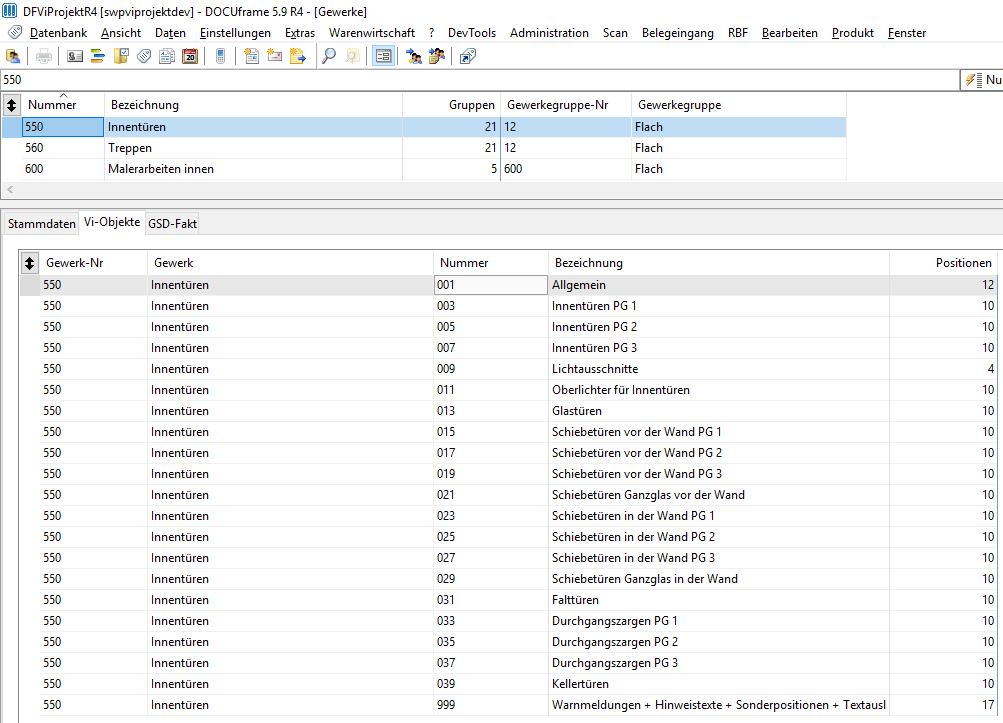Select the Treppen row
Screen dimensions: 1003x723
(423, 148)
